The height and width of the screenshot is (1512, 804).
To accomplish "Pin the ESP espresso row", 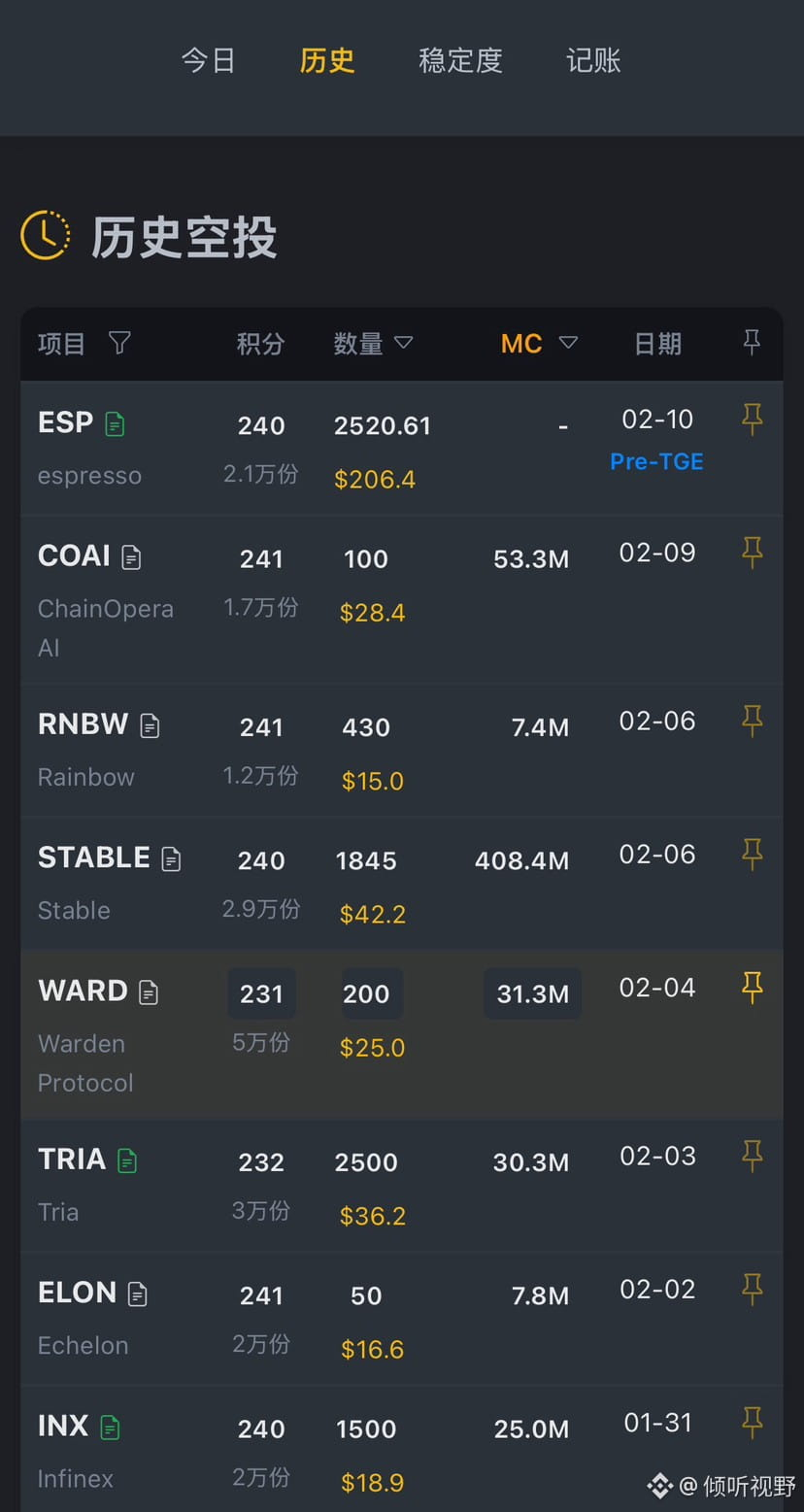I will [752, 420].
